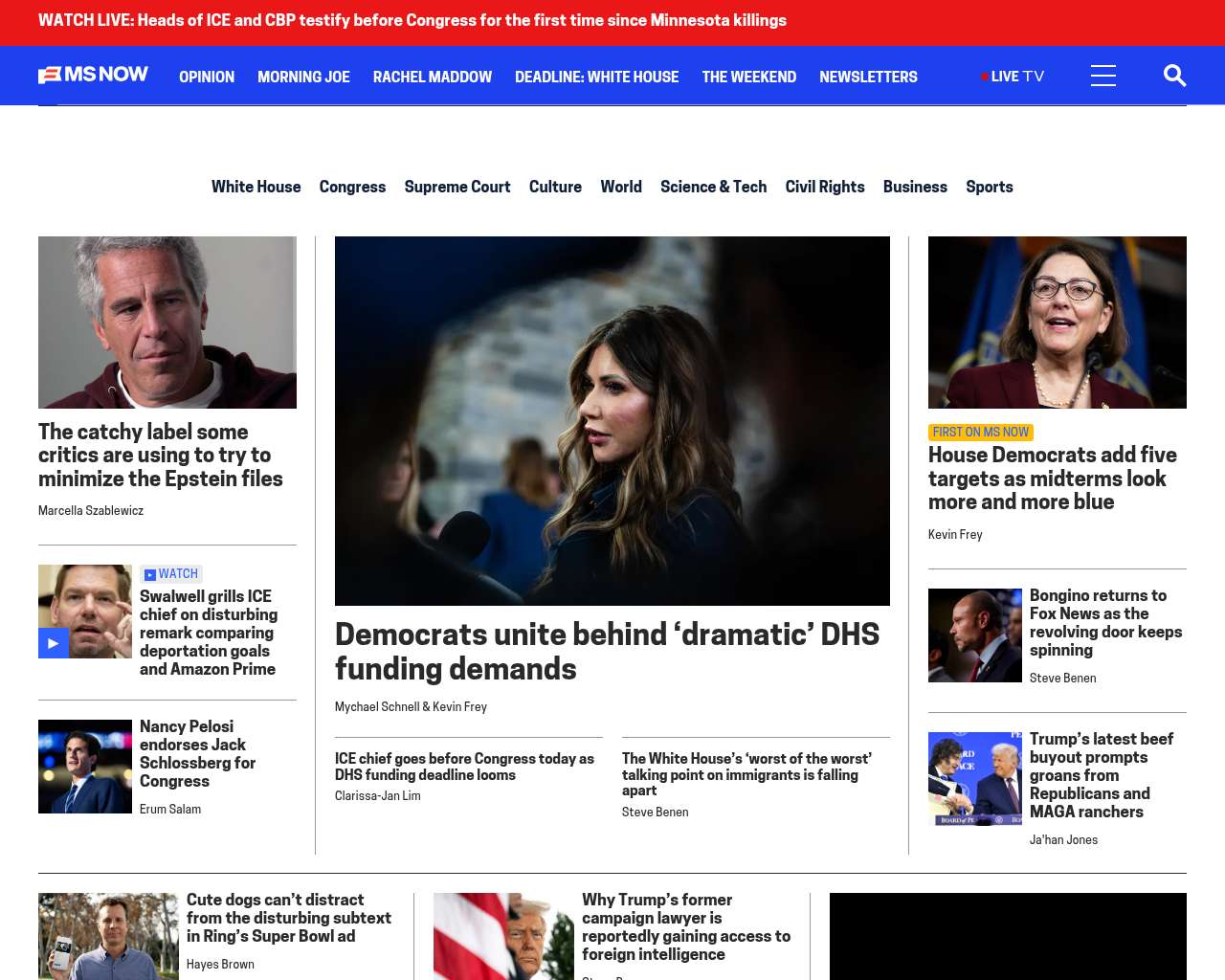Image resolution: width=1225 pixels, height=980 pixels.
Task: Go to Morning Joe
Action: [x=303, y=77]
